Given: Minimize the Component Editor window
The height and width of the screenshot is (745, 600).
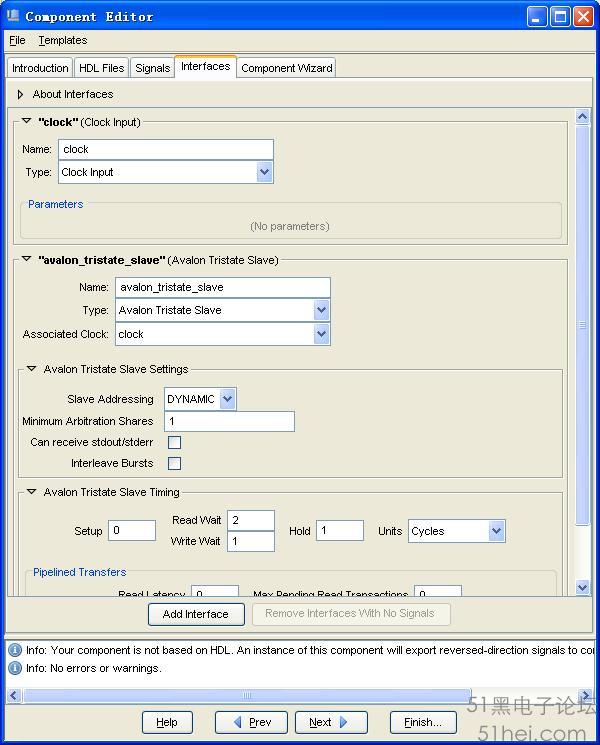Looking at the screenshot, I should (x=537, y=17).
